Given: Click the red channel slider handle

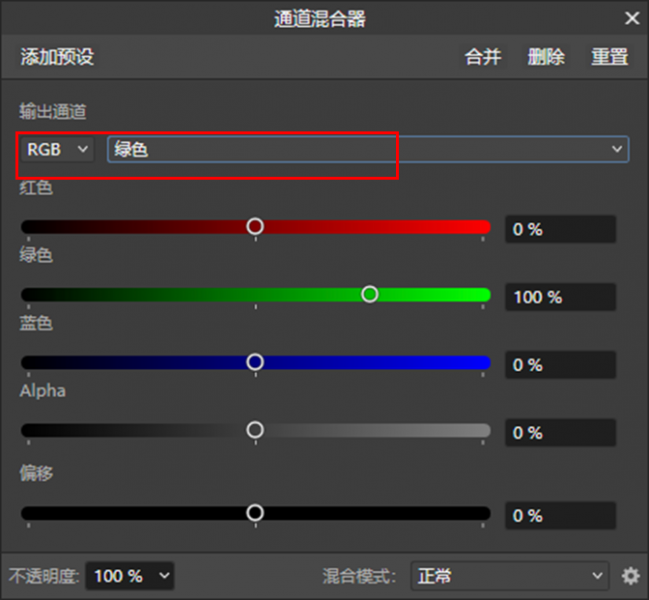Looking at the screenshot, I should click(255, 226).
